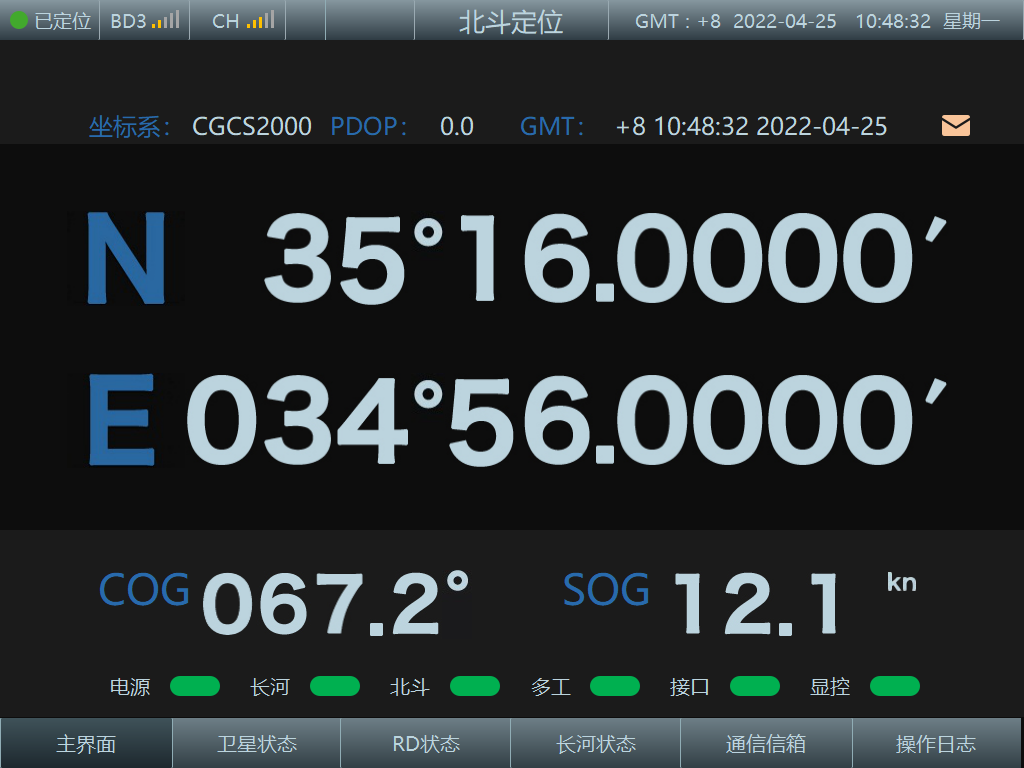Click the COG label
The image size is (1024, 768).
(x=144, y=589)
